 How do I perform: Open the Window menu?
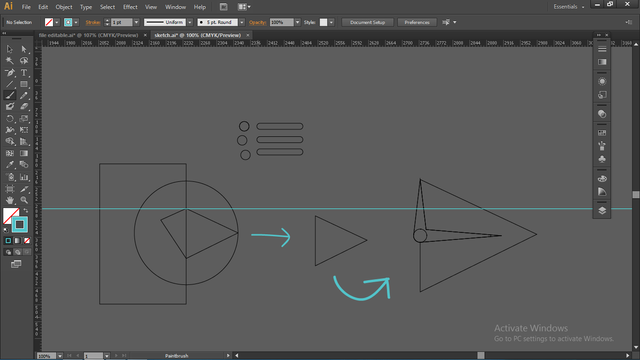pos(176,7)
